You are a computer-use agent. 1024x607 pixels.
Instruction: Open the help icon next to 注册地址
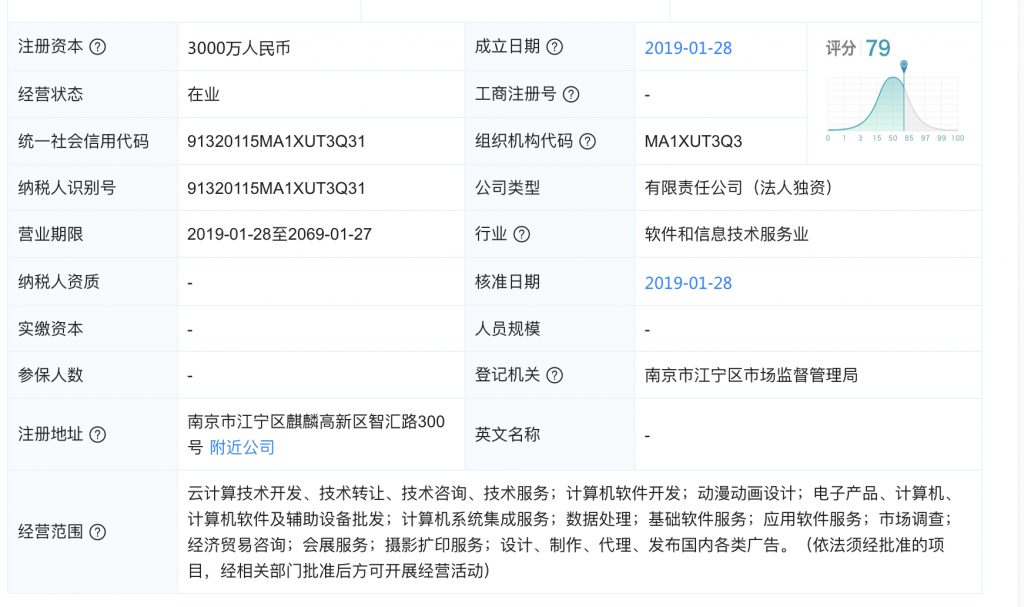[x=98, y=435]
